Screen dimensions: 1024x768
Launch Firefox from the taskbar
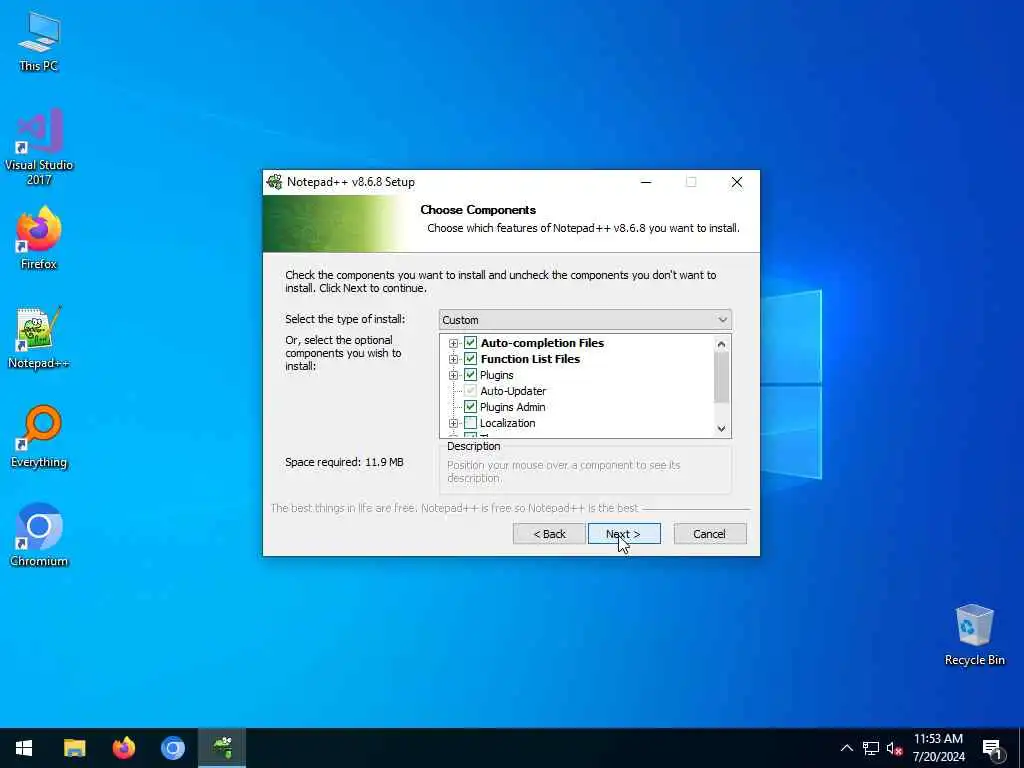click(x=123, y=748)
